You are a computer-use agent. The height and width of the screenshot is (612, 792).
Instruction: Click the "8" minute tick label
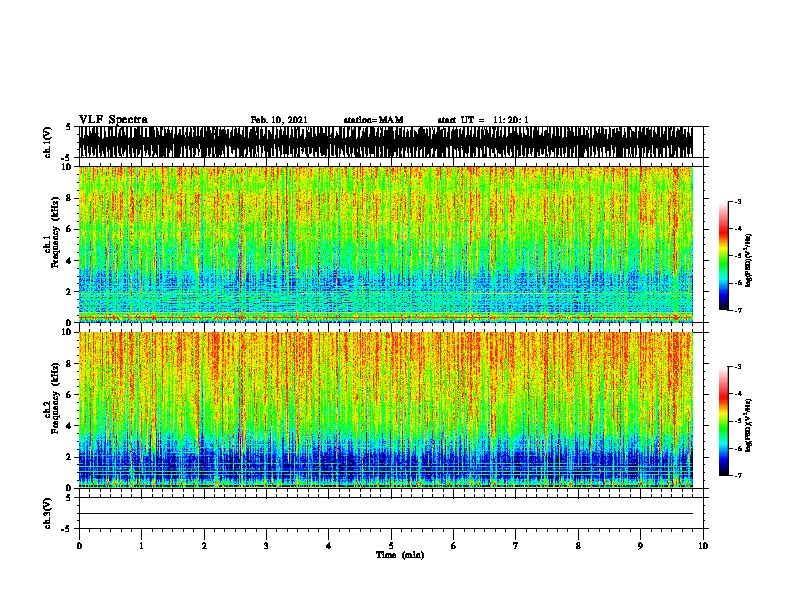pyautogui.click(x=578, y=546)
